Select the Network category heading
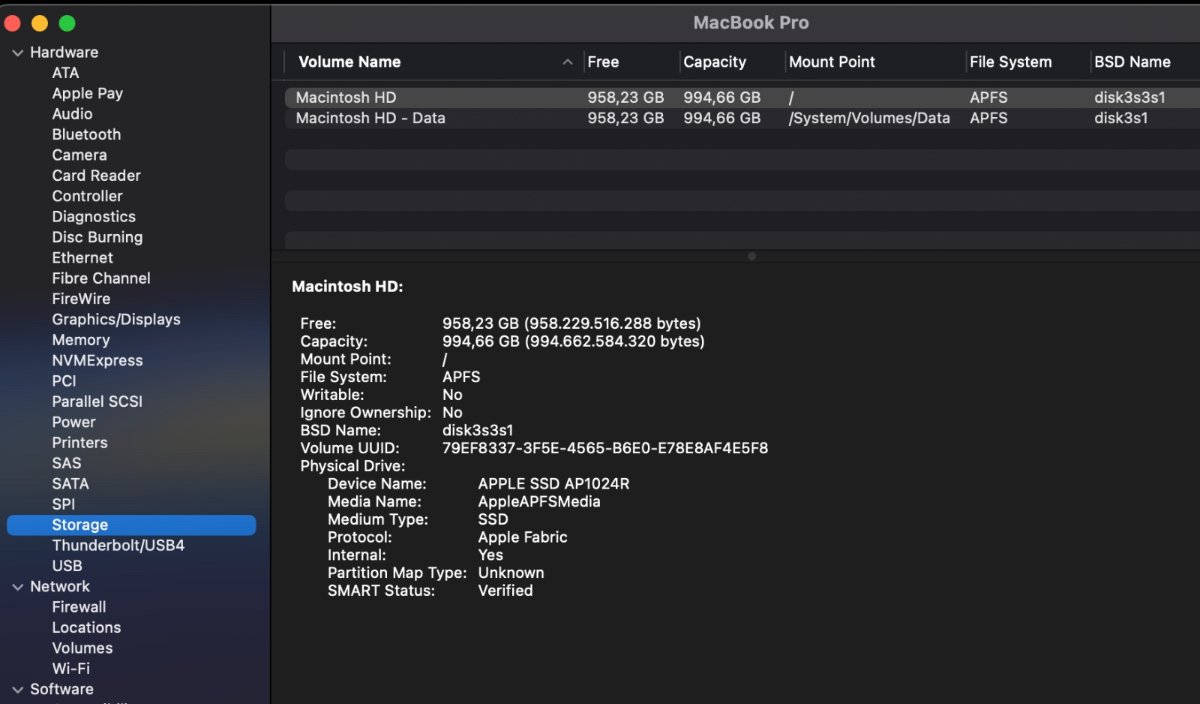1200x704 pixels. coord(60,586)
